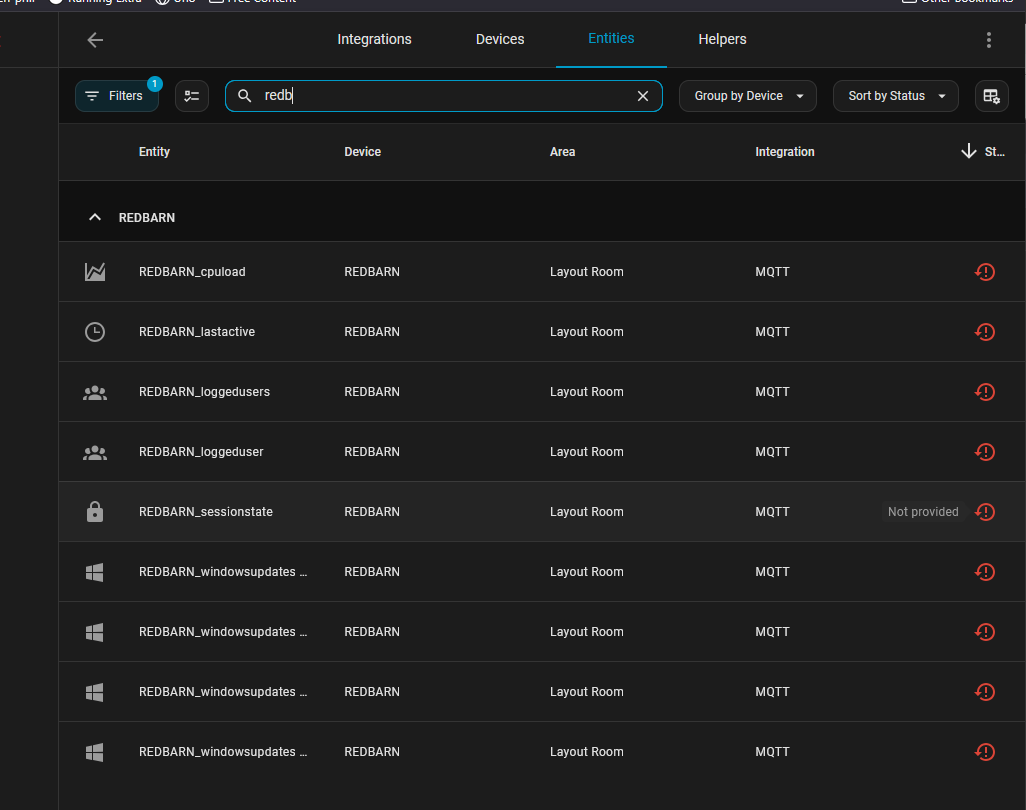Click status icon for REDBARN_loggedusers
The width and height of the screenshot is (1026, 810).
(x=984, y=392)
